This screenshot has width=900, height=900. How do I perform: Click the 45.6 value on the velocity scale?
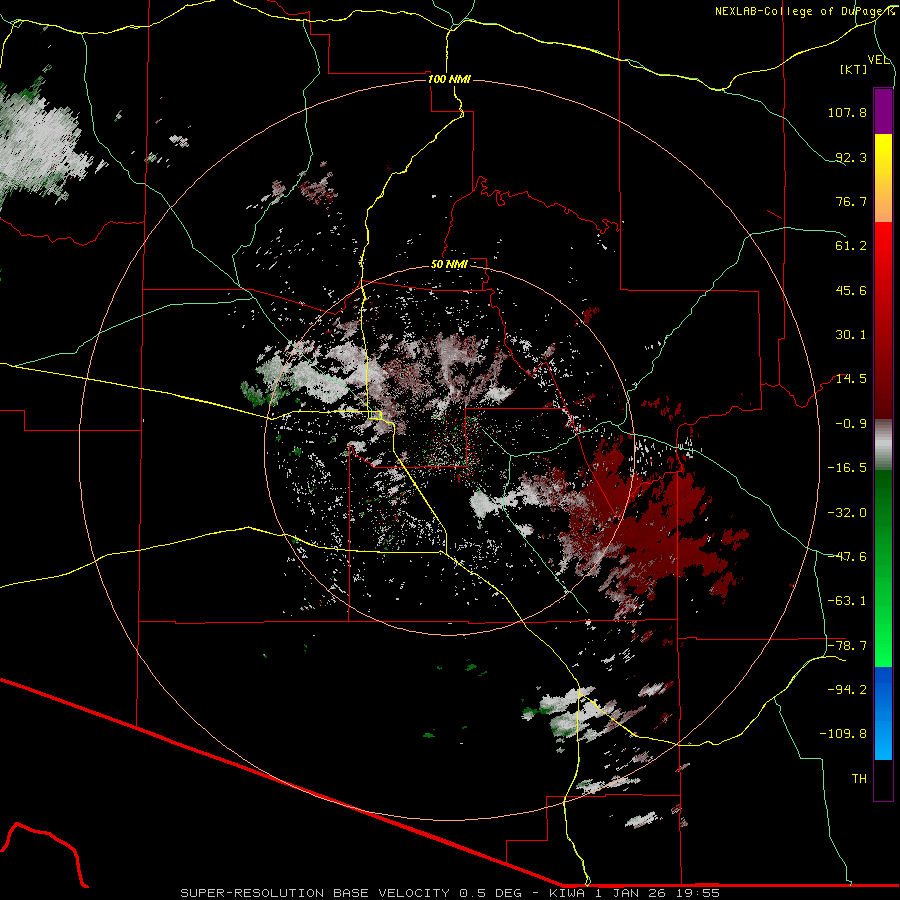click(x=851, y=290)
